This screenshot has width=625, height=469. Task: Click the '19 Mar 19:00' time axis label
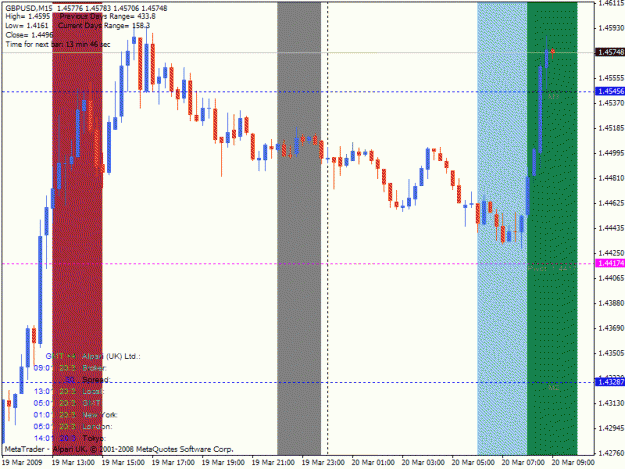point(223,463)
